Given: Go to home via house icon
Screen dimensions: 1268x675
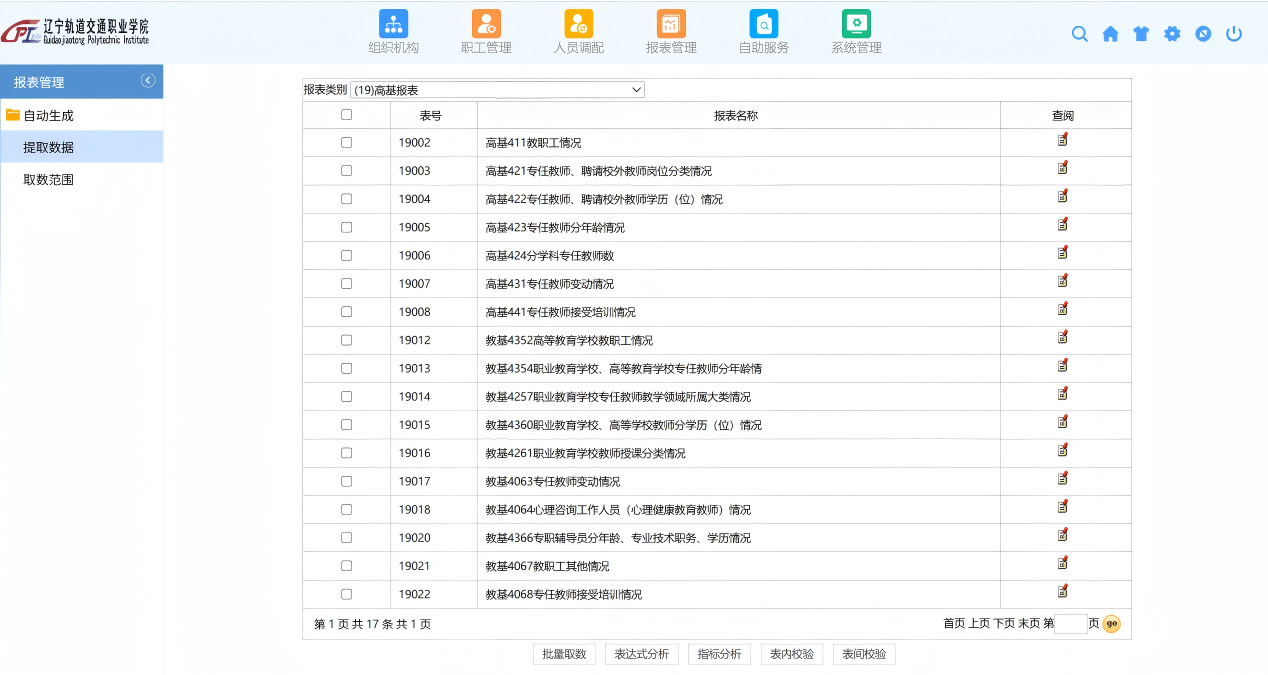Looking at the screenshot, I should click(x=1110, y=34).
